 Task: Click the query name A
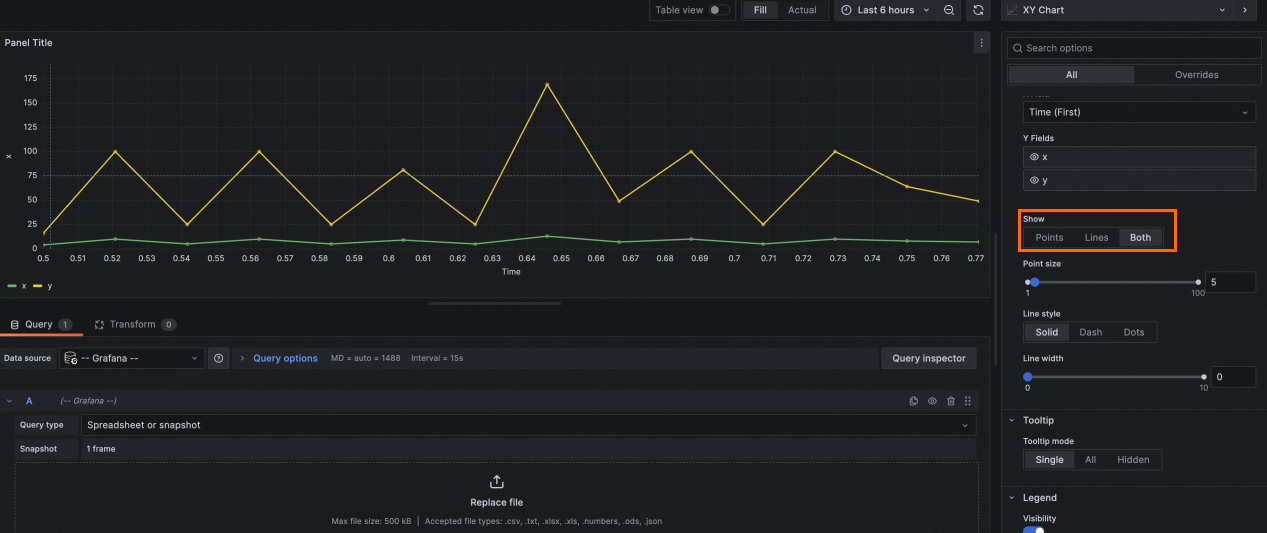pos(29,401)
